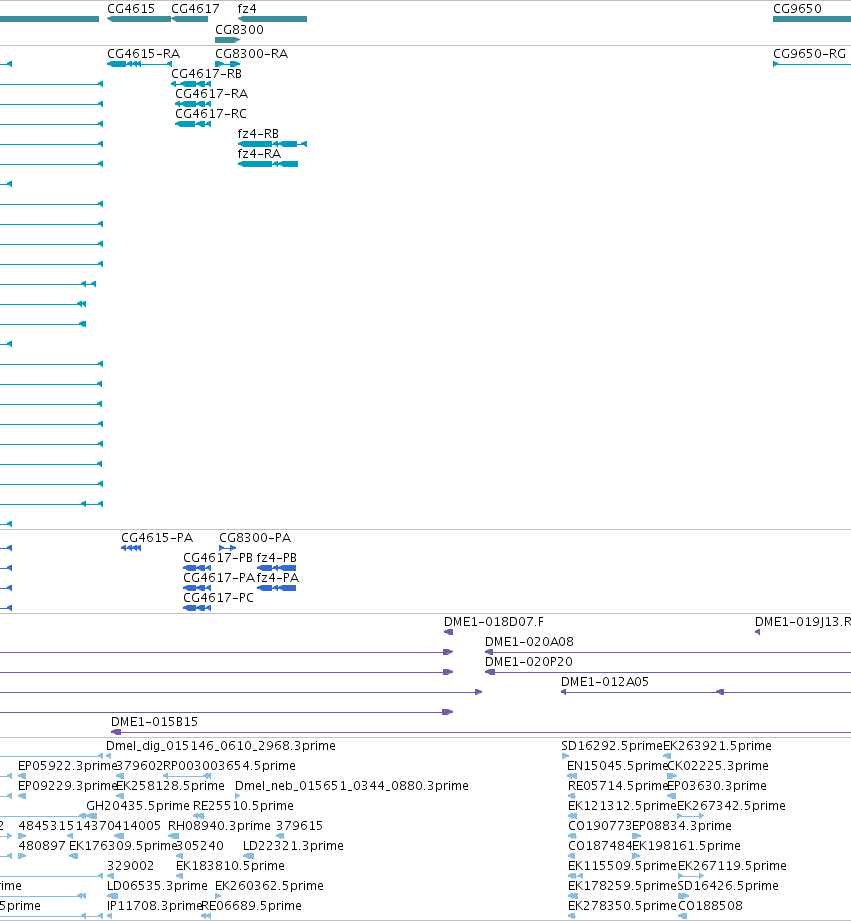This screenshot has width=851, height=921.
Task: Click EST label CK02225.3prime
Action: (718, 766)
